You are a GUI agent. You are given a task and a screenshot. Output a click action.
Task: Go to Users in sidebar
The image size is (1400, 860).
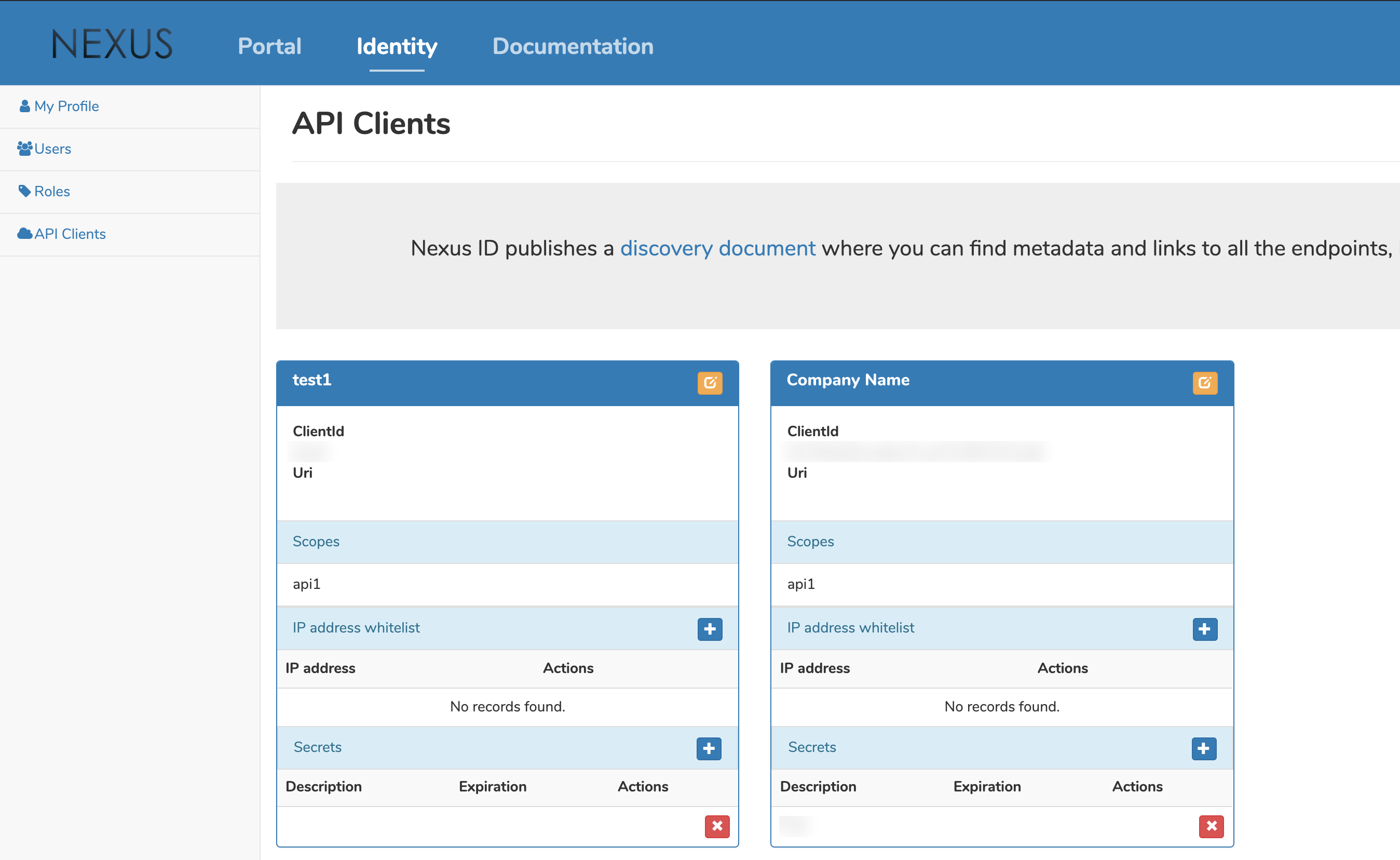pos(52,149)
